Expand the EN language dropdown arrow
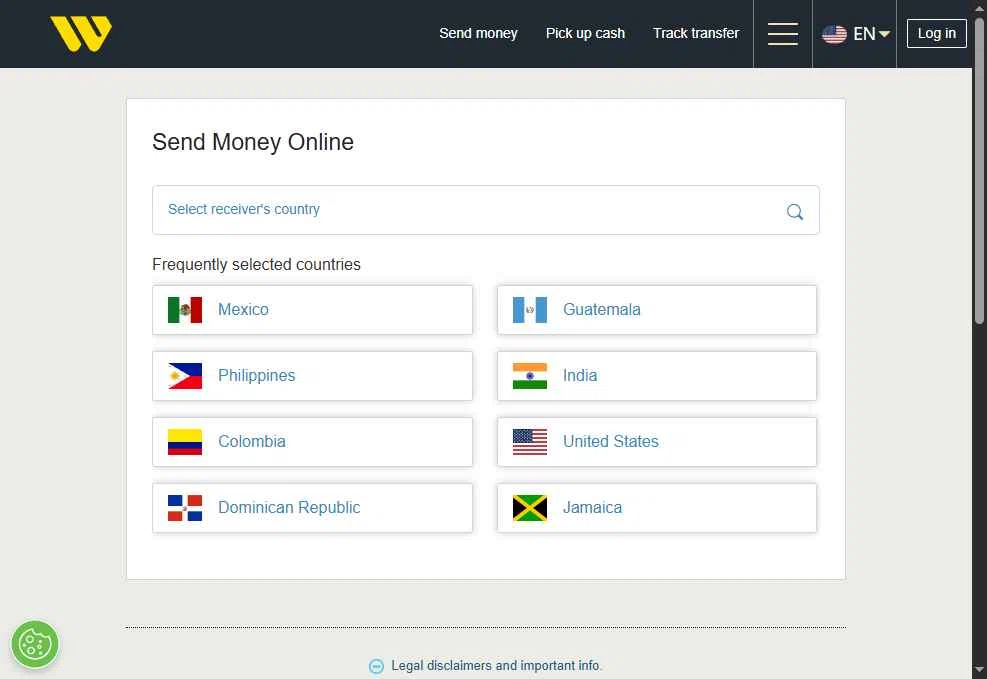The image size is (987, 679). 884,34
